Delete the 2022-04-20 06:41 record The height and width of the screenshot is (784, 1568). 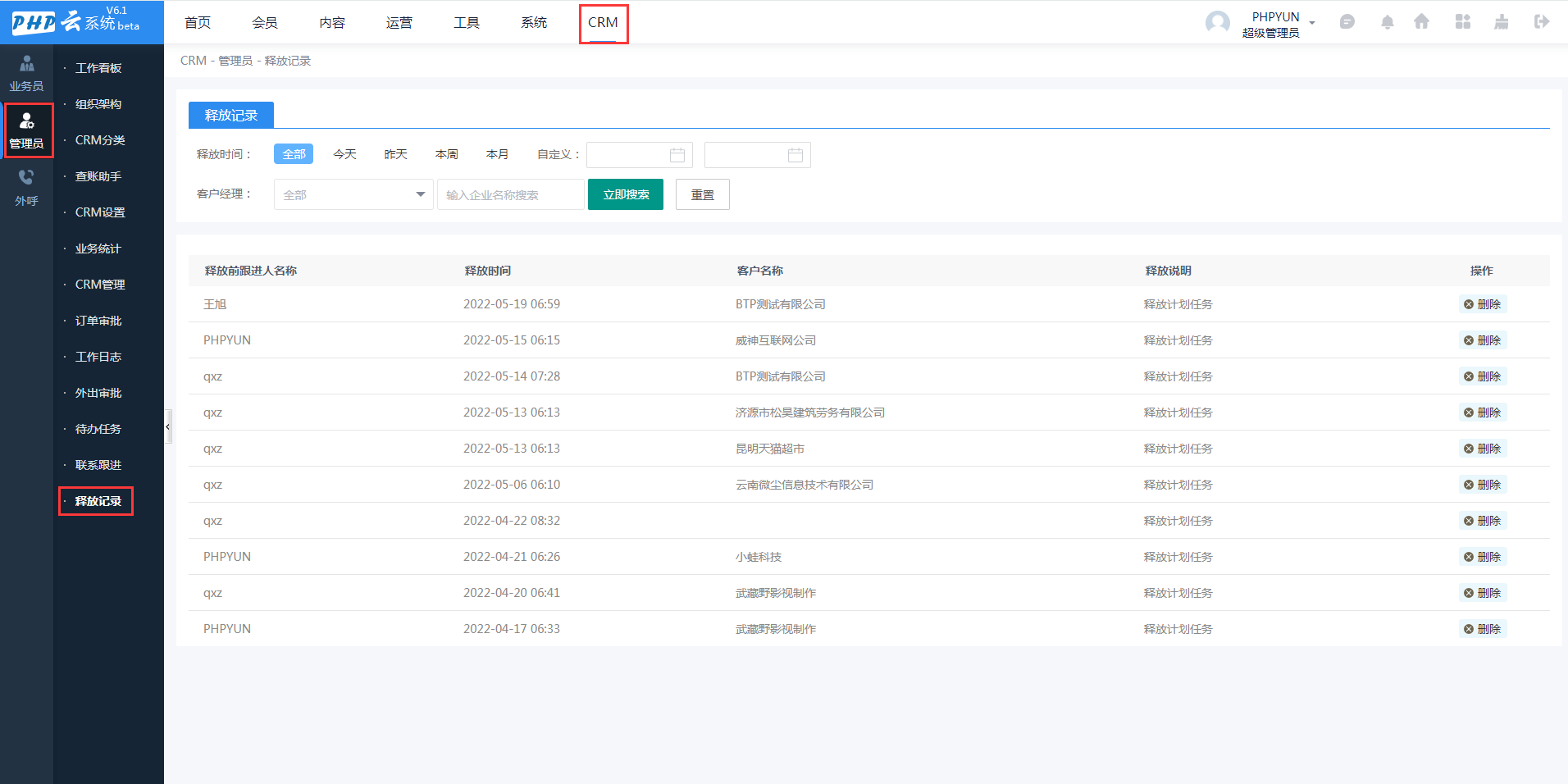coord(1483,593)
